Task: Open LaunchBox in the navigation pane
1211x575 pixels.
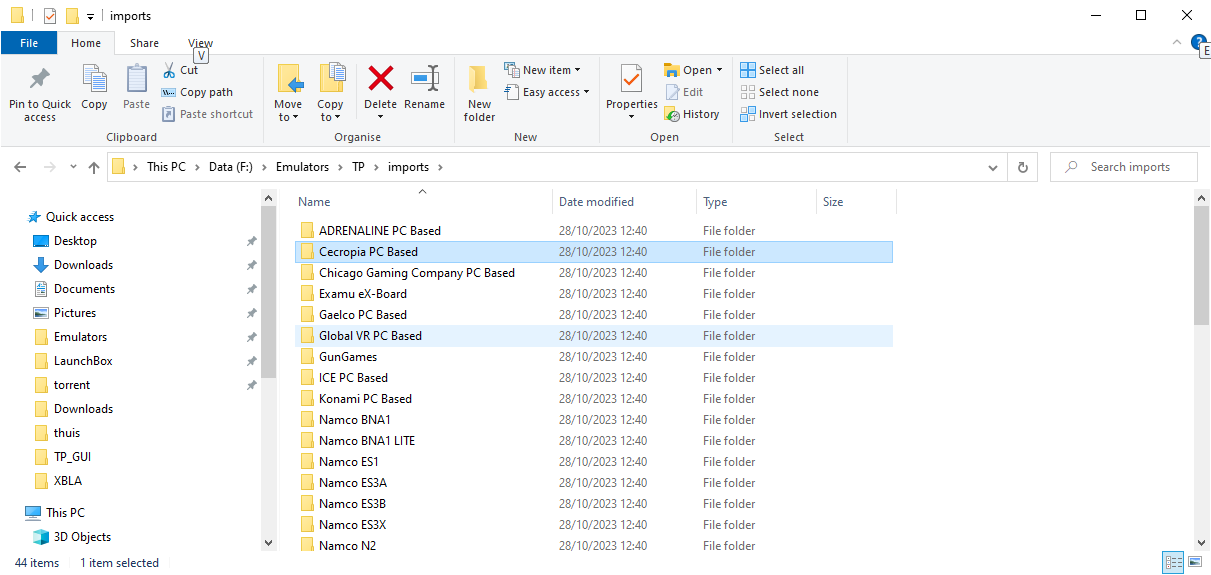Action: pos(83,361)
